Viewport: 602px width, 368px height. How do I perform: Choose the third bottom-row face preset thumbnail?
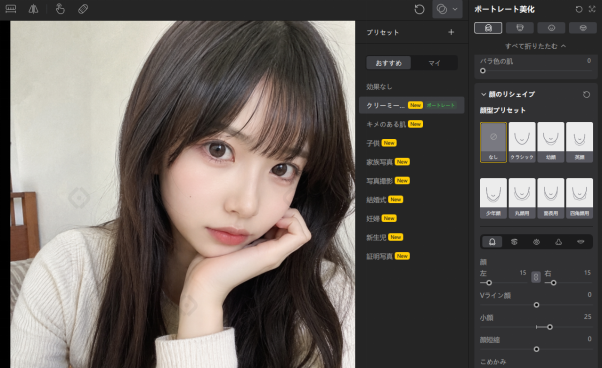(551, 198)
